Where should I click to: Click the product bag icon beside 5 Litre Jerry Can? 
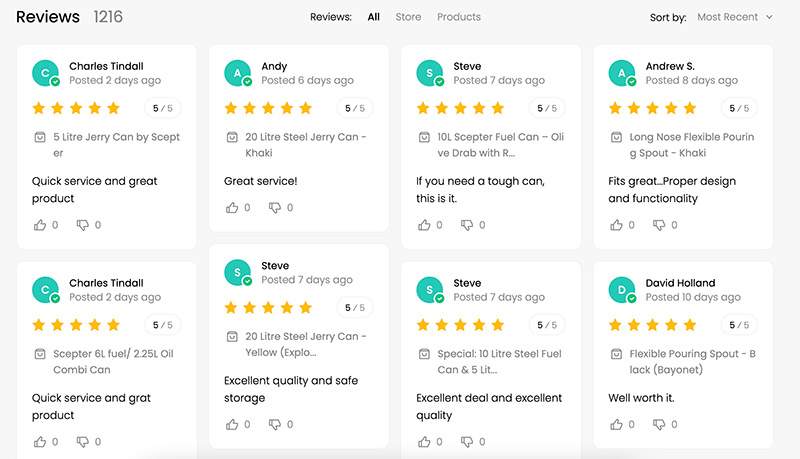click(x=40, y=137)
